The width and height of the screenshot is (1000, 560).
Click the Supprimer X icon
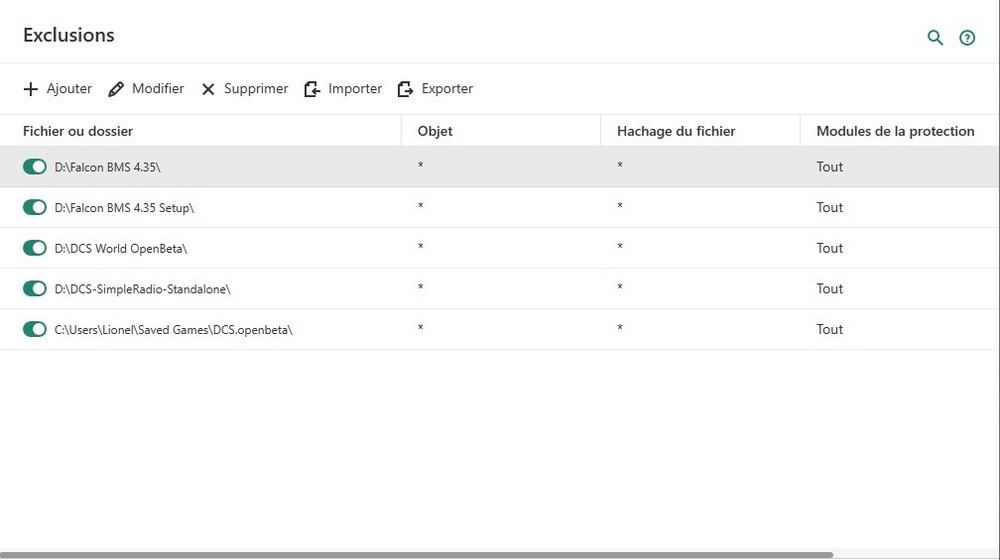click(x=208, y=89)
